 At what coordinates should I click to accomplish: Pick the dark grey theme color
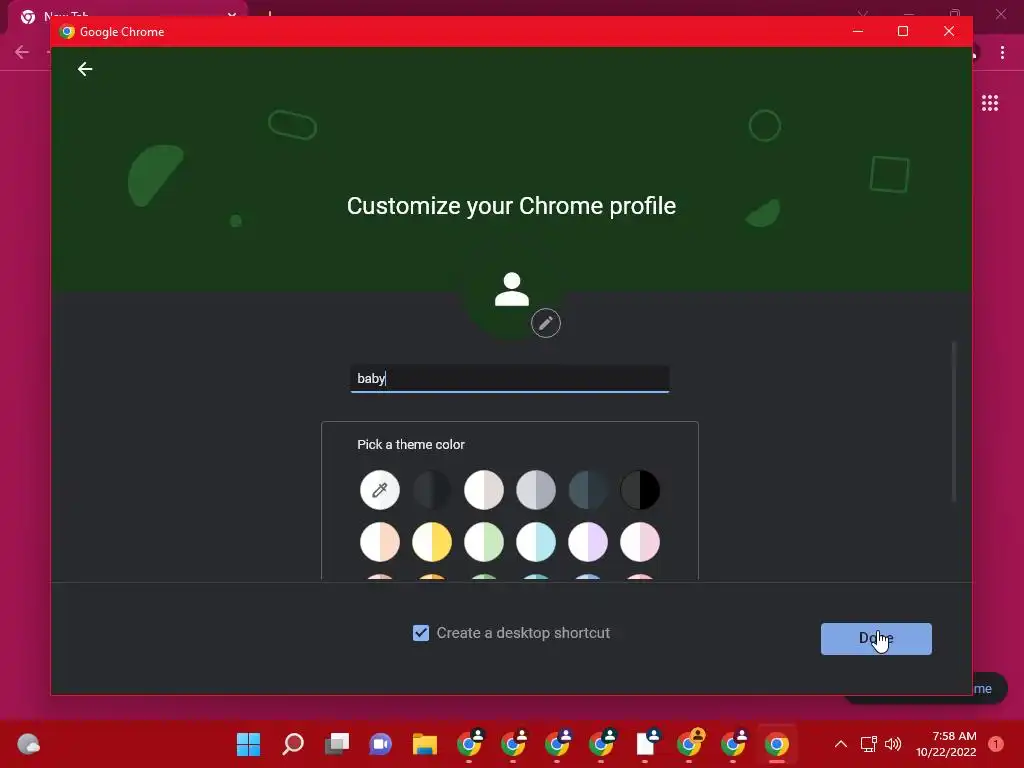tap(432, 490)
